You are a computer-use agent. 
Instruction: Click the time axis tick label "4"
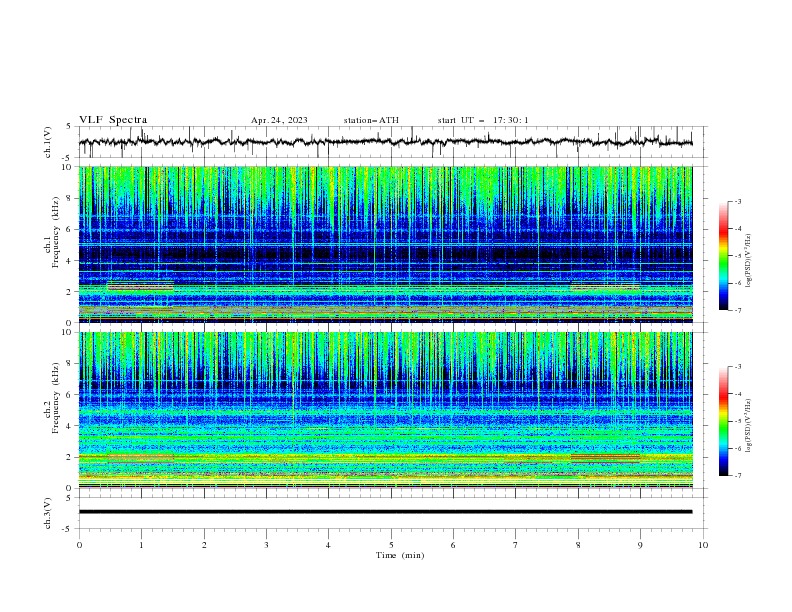(x=328, y=545)
